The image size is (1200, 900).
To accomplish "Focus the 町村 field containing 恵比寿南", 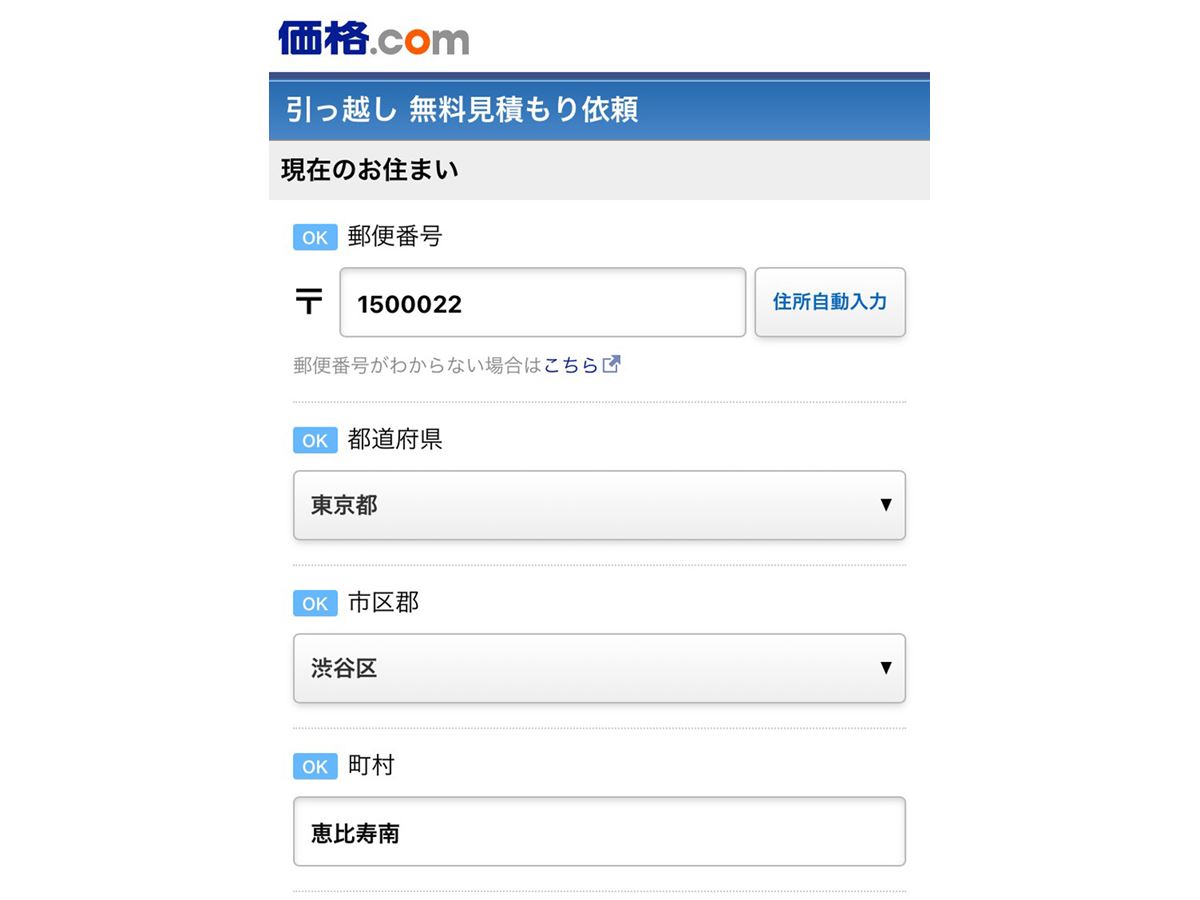I will click(599, 831).
